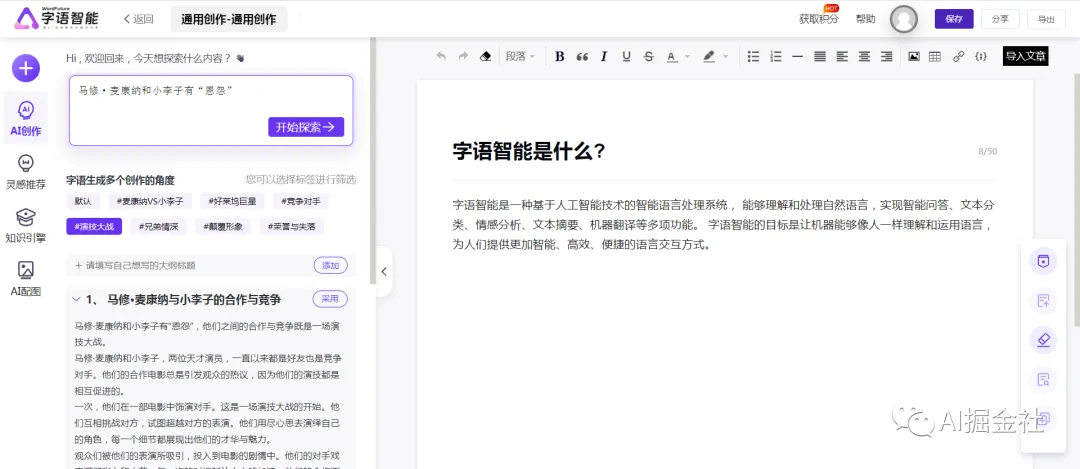Focus the topic prompt text box
The height and width of the screenshot is (469, 1080).
pos(211,110)
